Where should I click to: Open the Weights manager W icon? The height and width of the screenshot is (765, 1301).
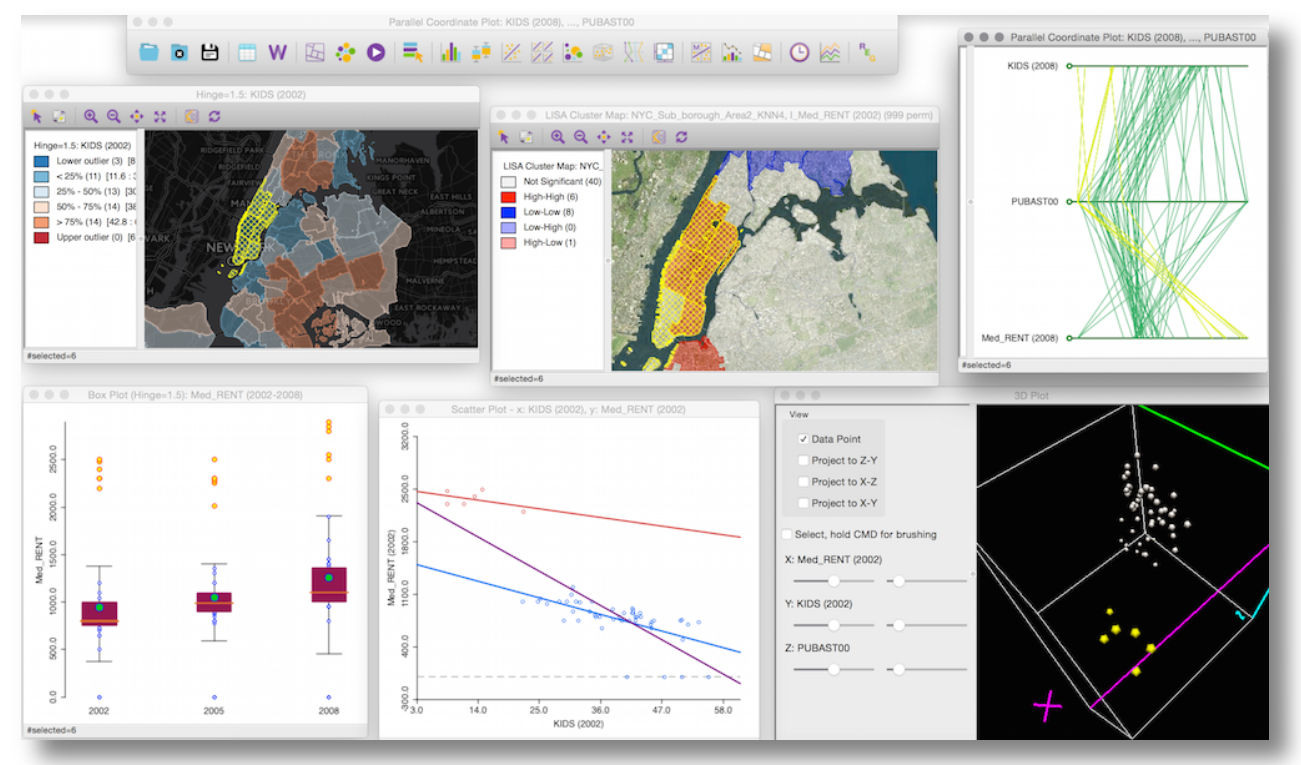click(278, 53)
